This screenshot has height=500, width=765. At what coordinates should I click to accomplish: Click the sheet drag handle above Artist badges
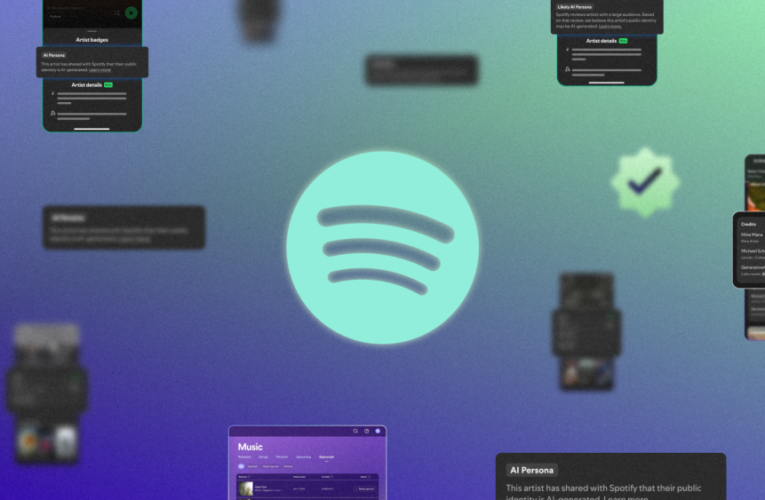92,31
